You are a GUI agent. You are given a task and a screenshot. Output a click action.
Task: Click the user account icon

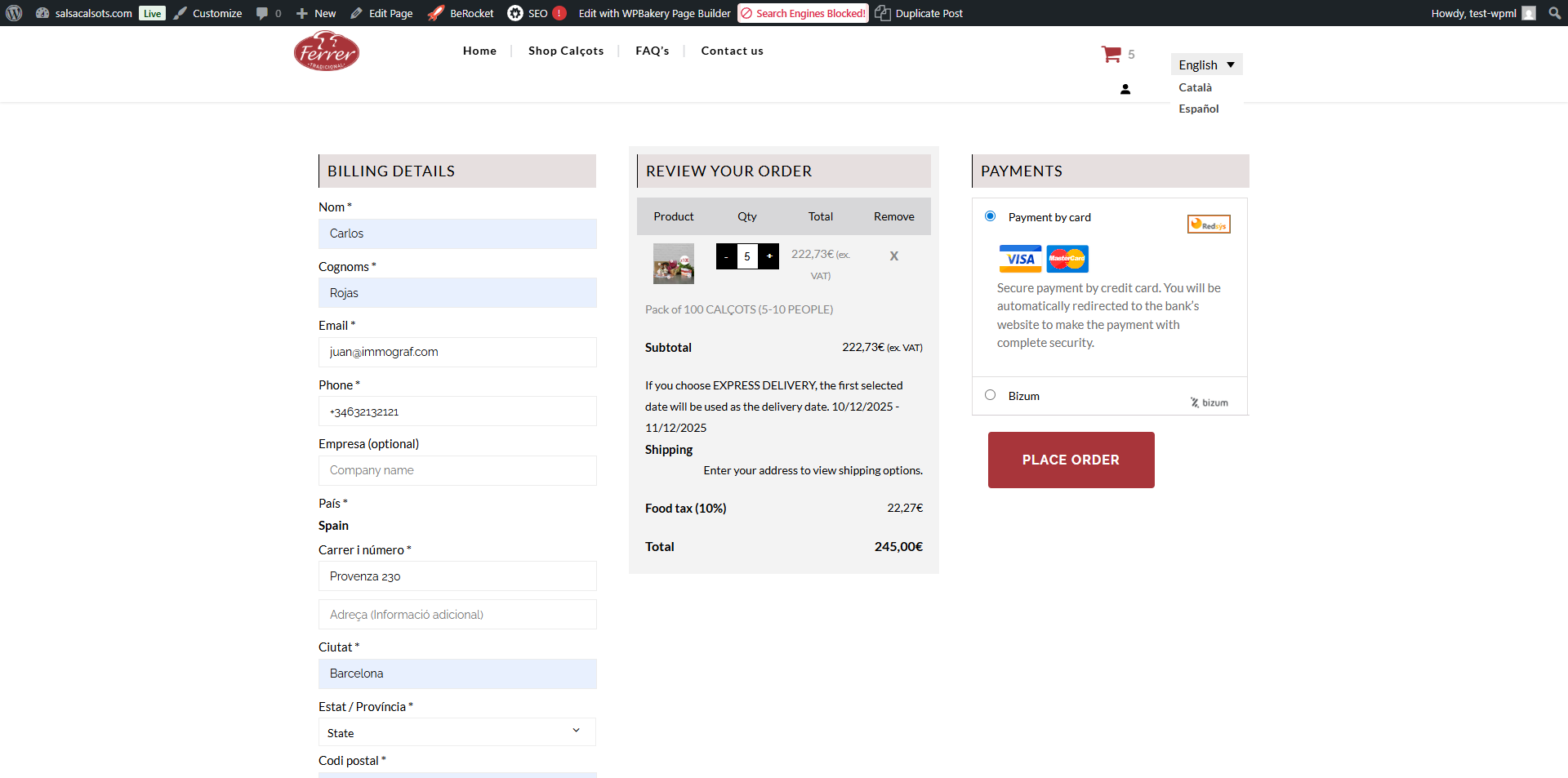coord(1125,89)
